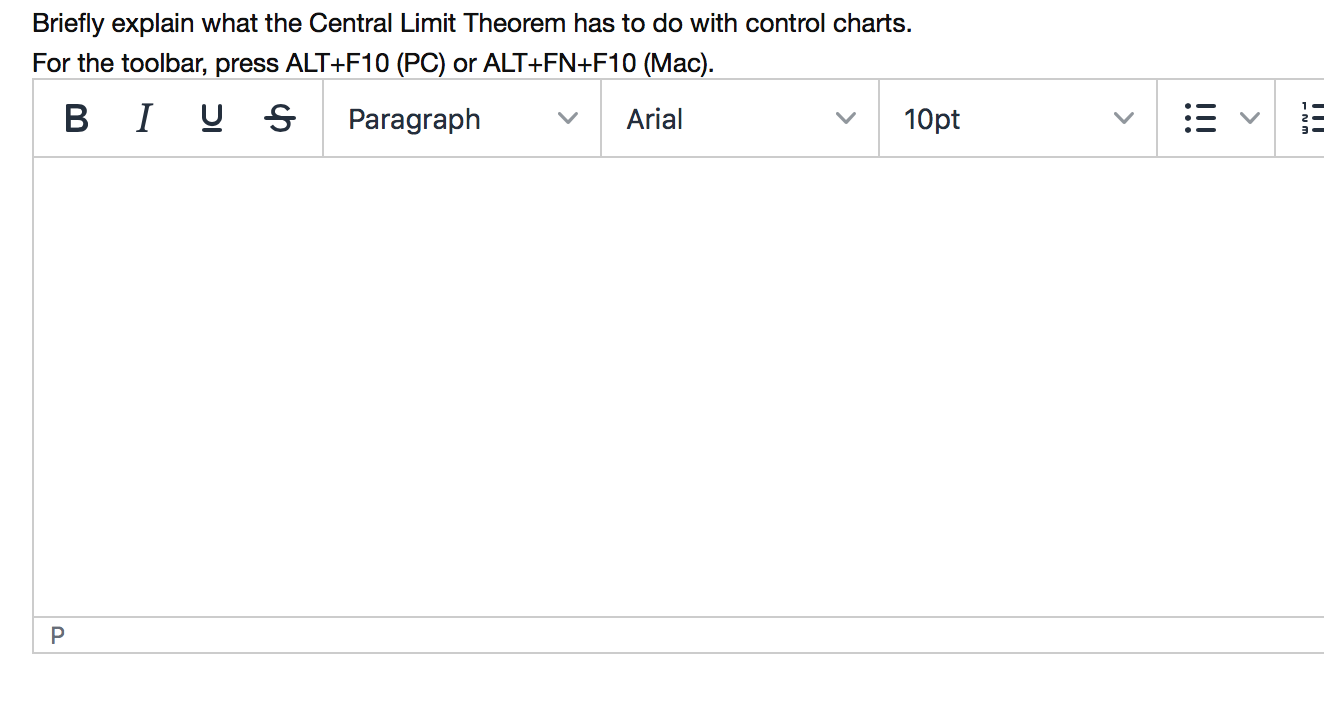Screen dimensions: 1324x722
Task: Open the Arial font family dropdown
Action: 738,118
